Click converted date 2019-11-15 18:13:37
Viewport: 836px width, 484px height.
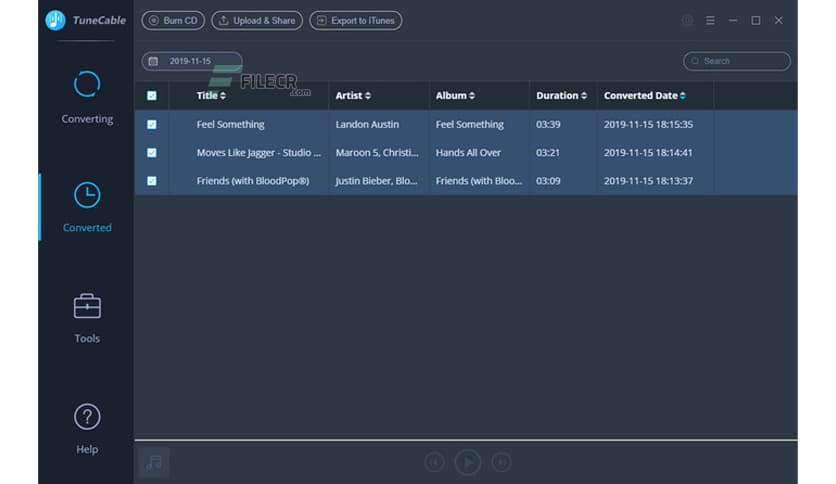click(648, 181)
